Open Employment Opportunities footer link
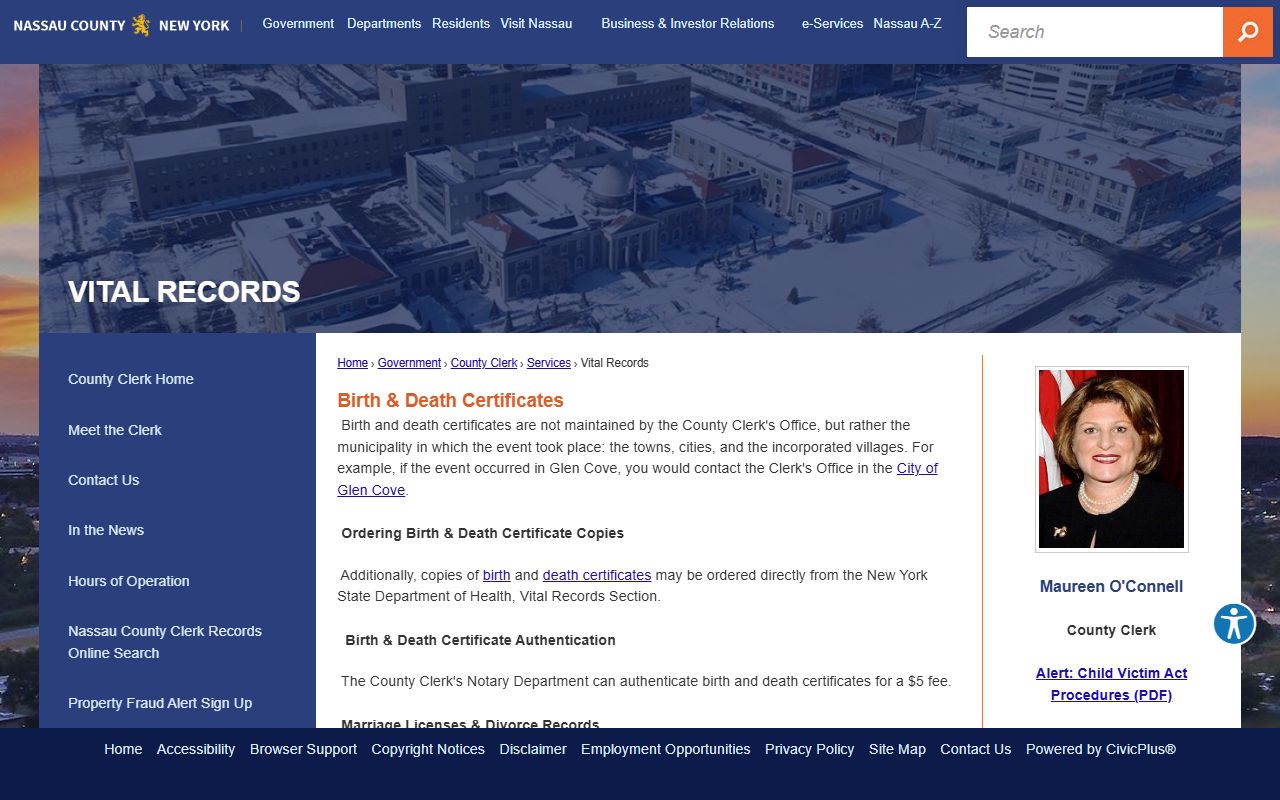The image size is (1280, 800). click(666, 749)
